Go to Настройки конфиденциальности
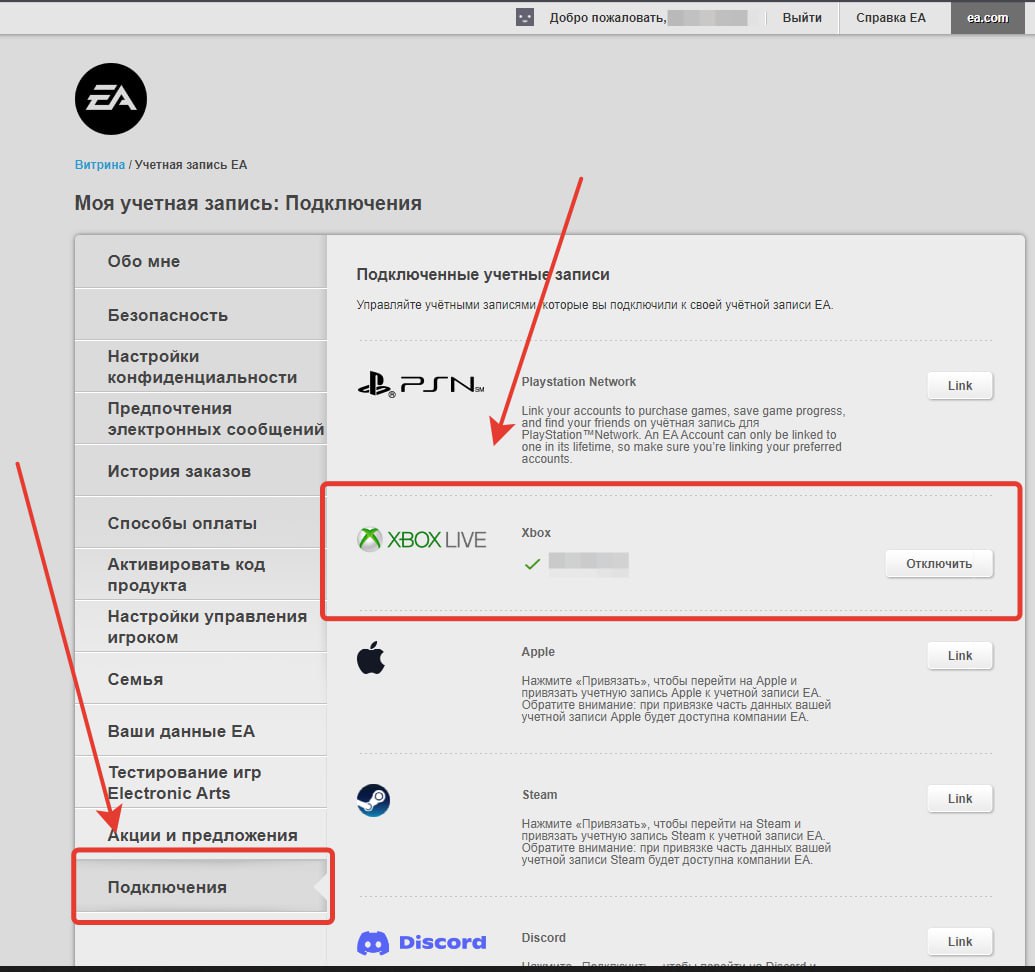The width and height of the screenshot is (1035, 972). [x=201, y=367]
